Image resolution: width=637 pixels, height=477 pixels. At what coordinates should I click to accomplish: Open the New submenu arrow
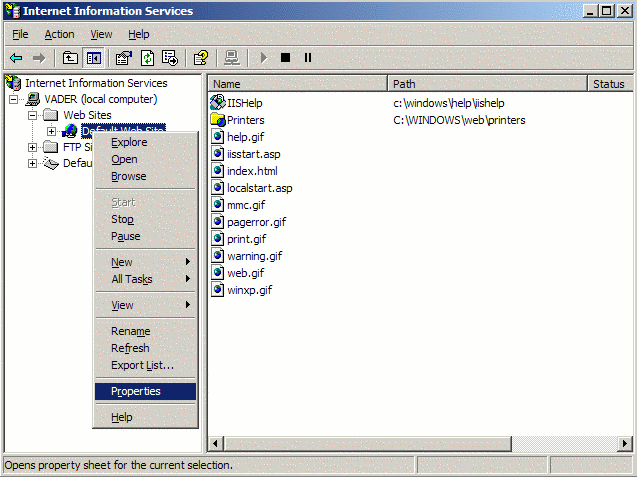(x=188, y=262)
